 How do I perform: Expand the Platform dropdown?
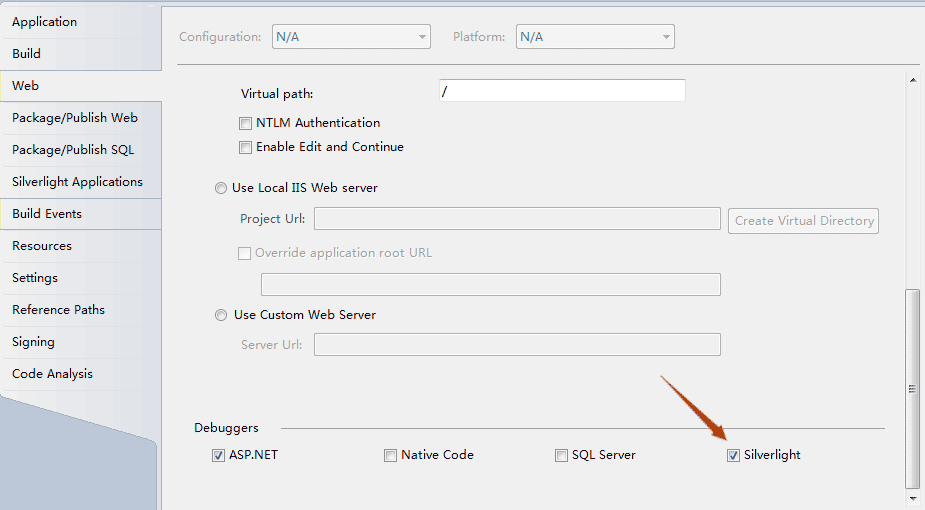pos(595,37)
